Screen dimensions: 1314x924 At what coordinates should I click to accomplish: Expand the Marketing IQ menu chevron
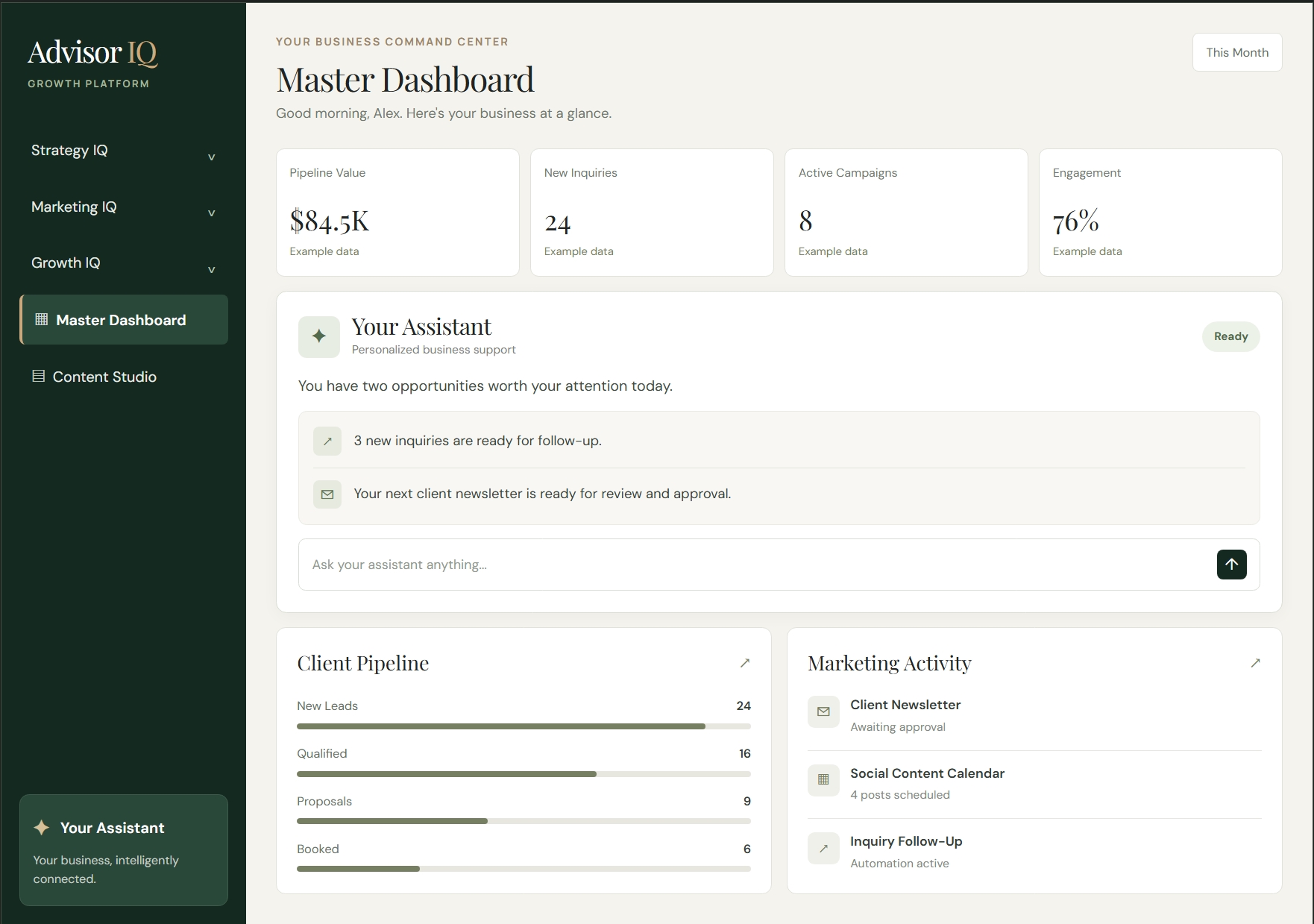coord(211,213)
